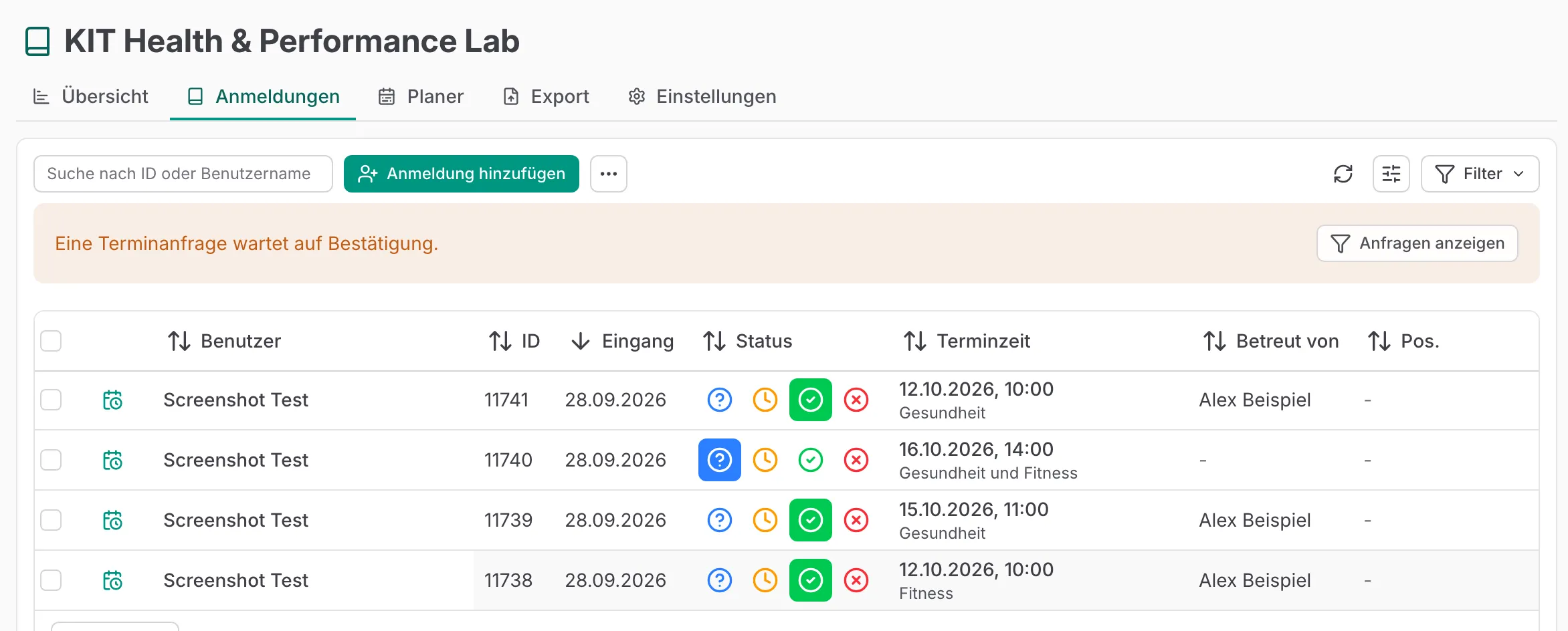Open the Planer tab

pos(421,96)
